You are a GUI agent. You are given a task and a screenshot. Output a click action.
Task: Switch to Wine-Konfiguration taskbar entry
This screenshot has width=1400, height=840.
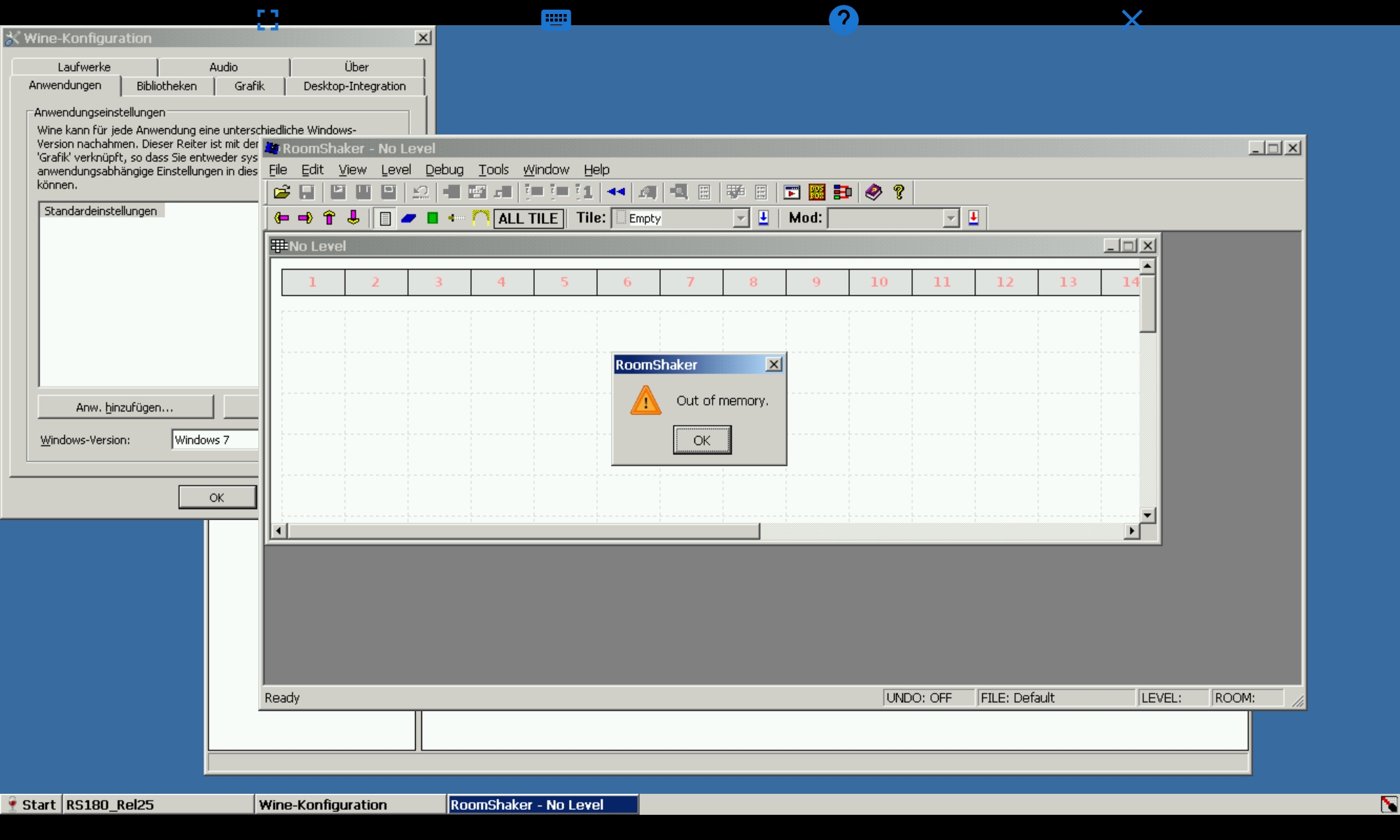[x=351, y=804]
